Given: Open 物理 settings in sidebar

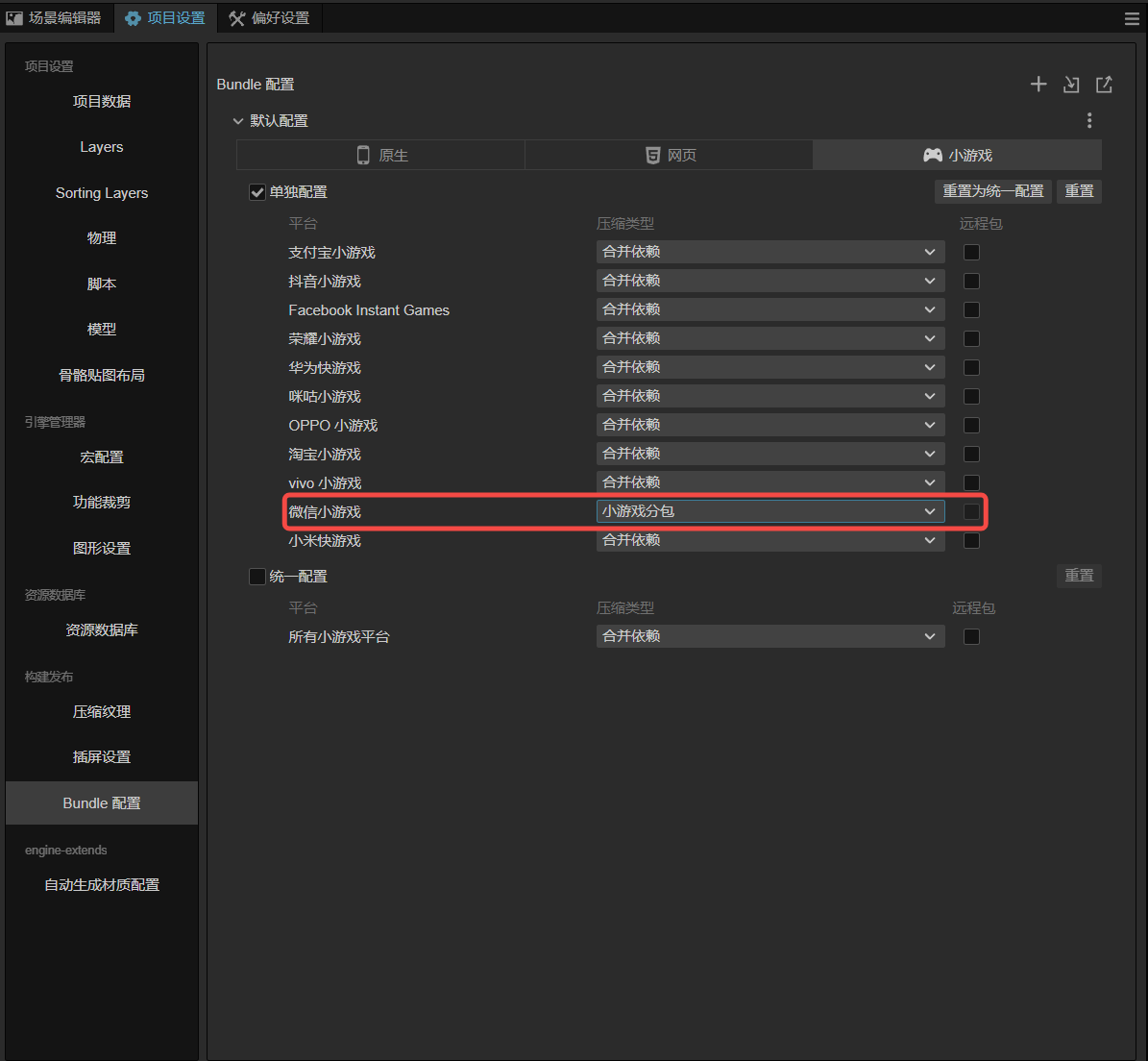Looking at the screenshot, I should click(x=102, y=238).
